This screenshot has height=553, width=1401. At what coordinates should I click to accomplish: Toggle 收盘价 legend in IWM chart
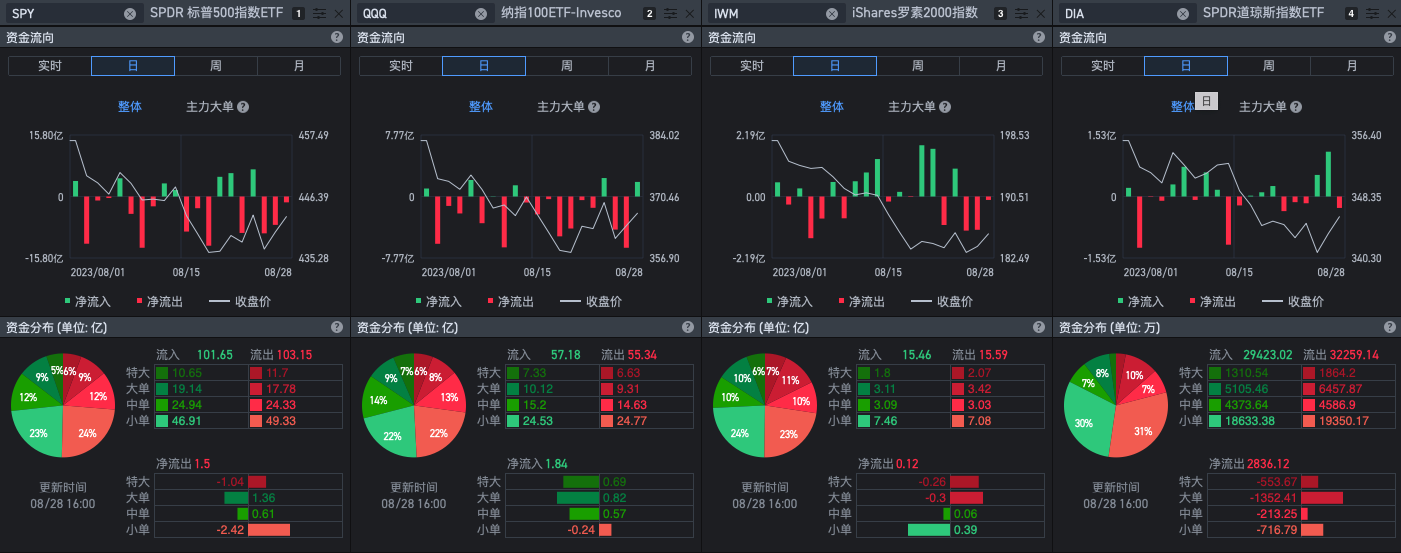tap(941, 301)
